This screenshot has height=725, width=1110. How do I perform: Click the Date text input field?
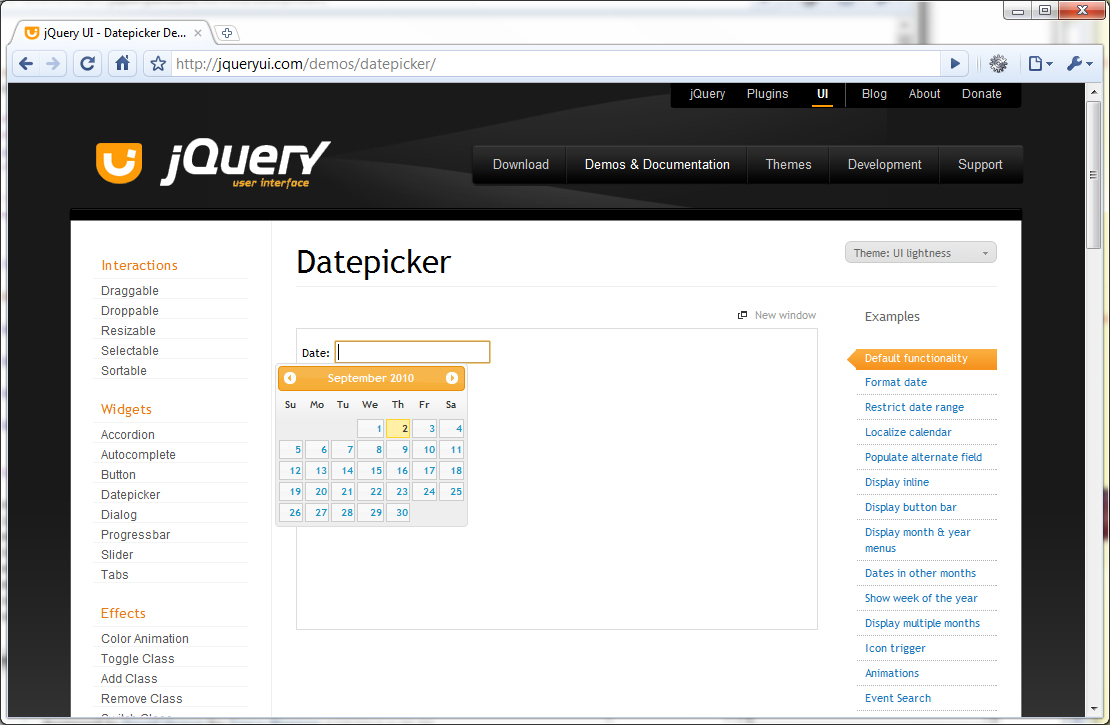(x=412, y=352)
